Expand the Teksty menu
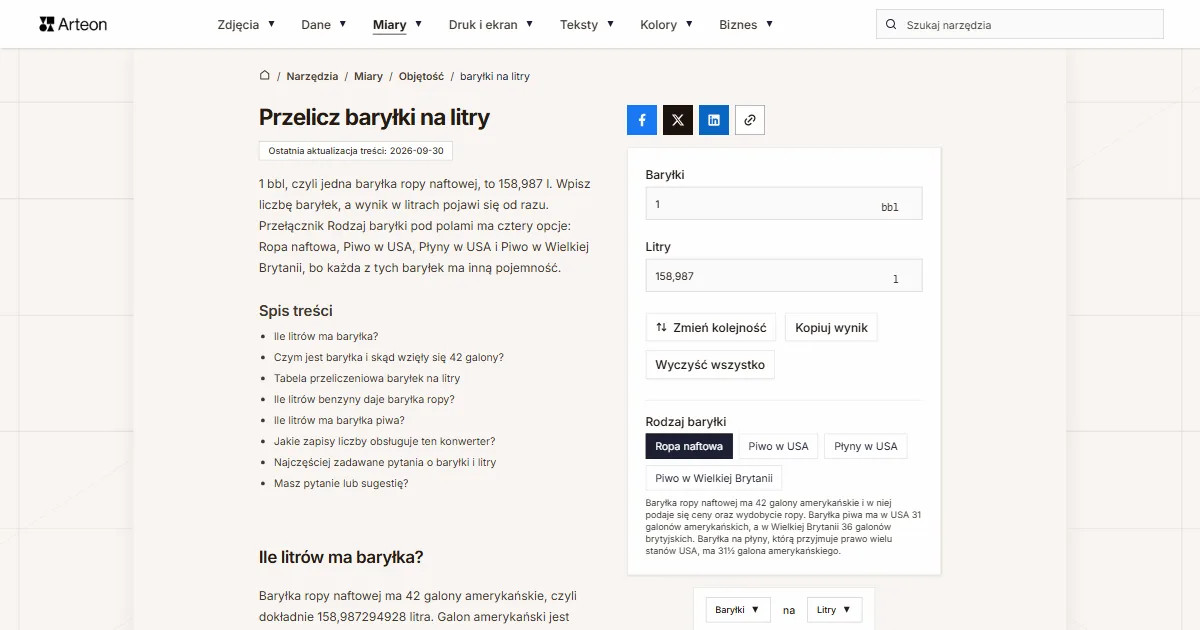 click(x=587, y=25)
